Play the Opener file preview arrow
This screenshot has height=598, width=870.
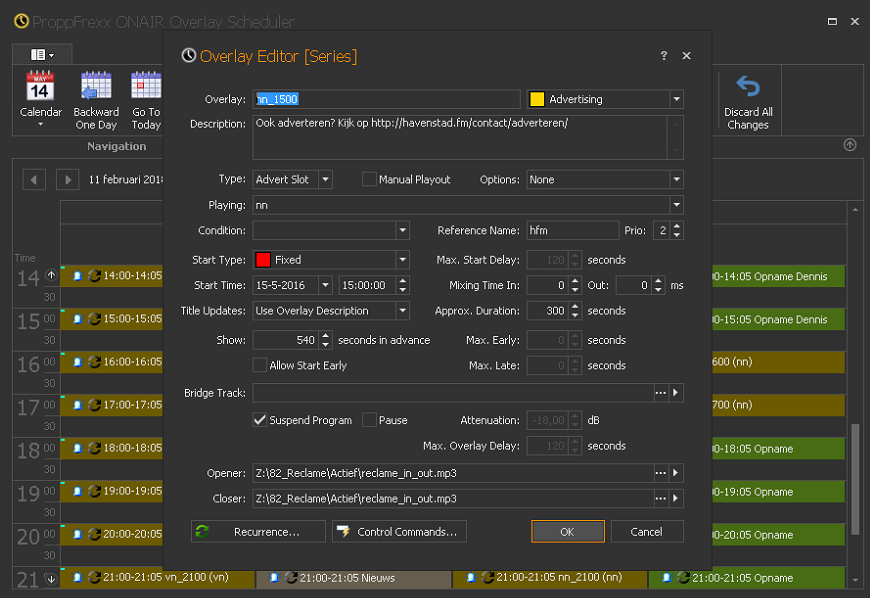(676, 473)
